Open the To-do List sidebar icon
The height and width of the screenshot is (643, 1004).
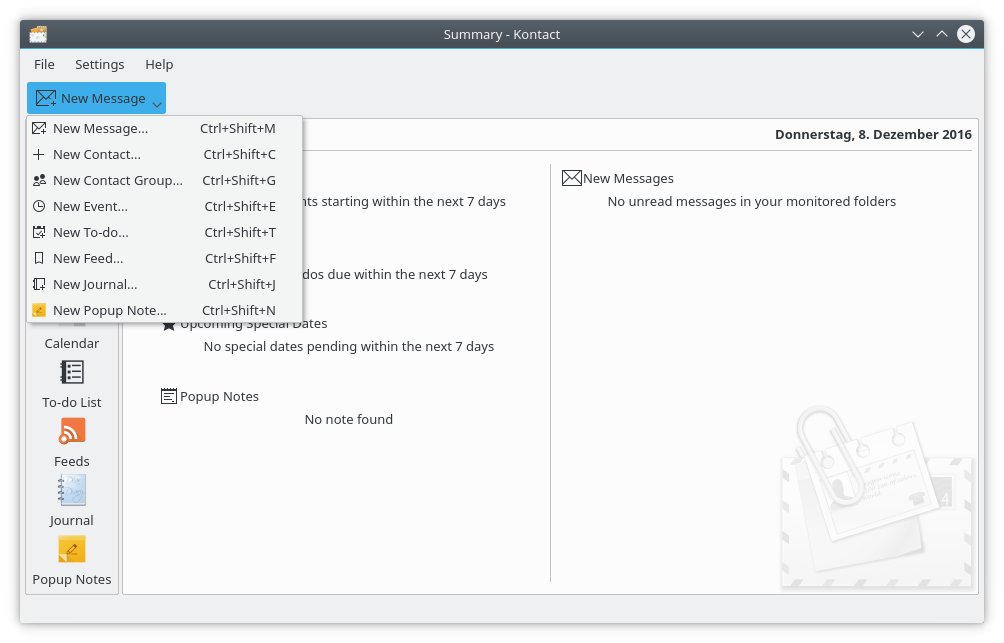click(x=72, y=373)
